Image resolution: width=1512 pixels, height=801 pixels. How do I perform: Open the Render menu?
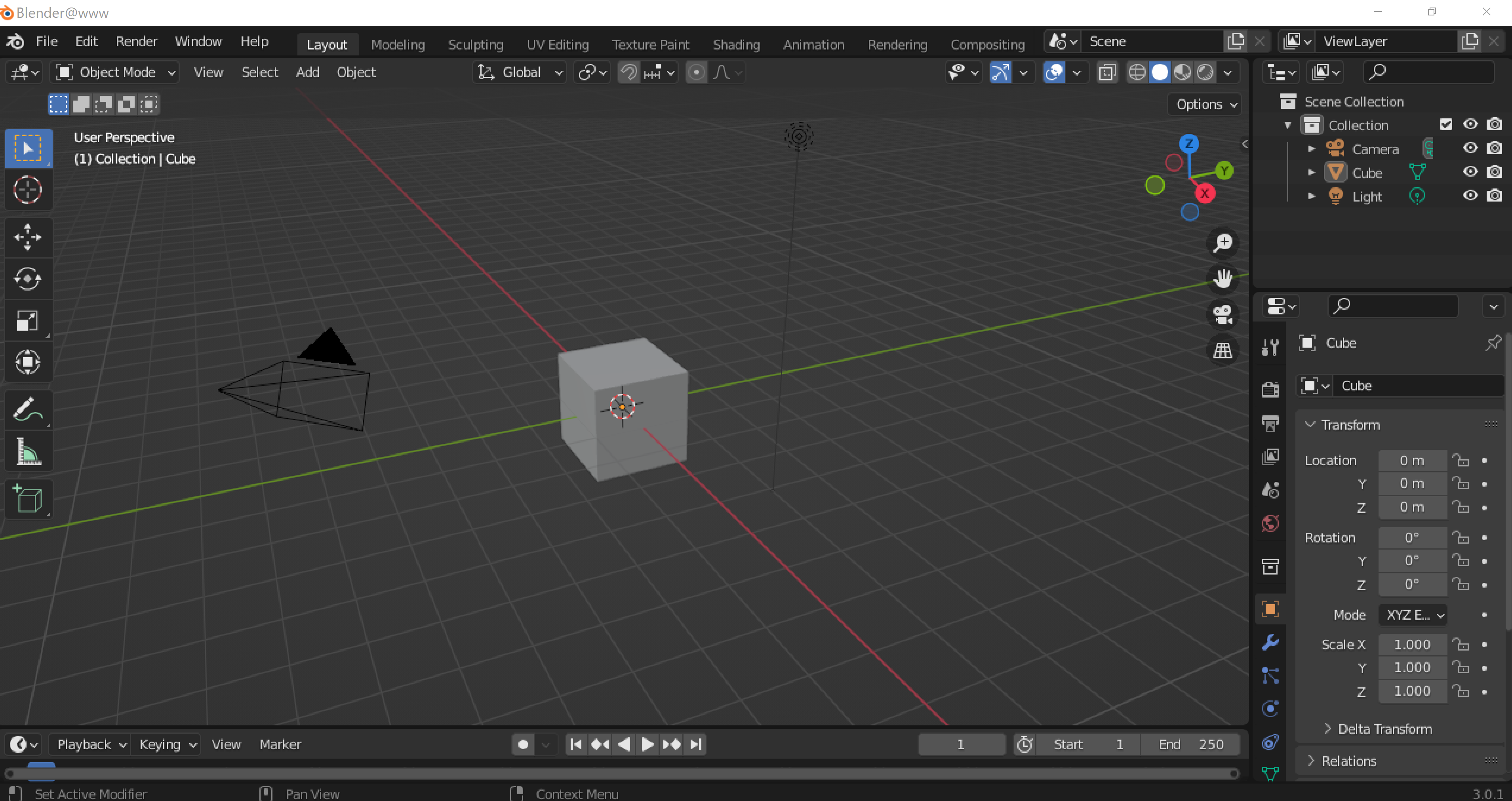point(136,41)
